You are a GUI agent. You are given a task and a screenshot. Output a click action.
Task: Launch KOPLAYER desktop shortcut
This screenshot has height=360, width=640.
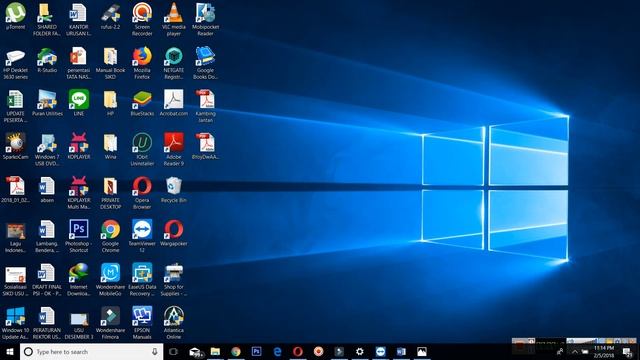click(x=78, y=147)
